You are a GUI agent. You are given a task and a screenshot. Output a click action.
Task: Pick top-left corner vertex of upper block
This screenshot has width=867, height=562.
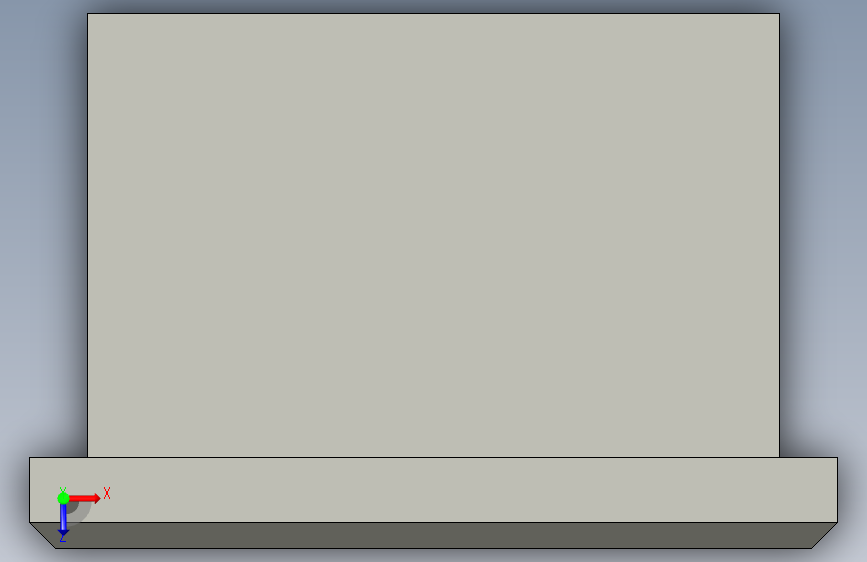[87, 13]
